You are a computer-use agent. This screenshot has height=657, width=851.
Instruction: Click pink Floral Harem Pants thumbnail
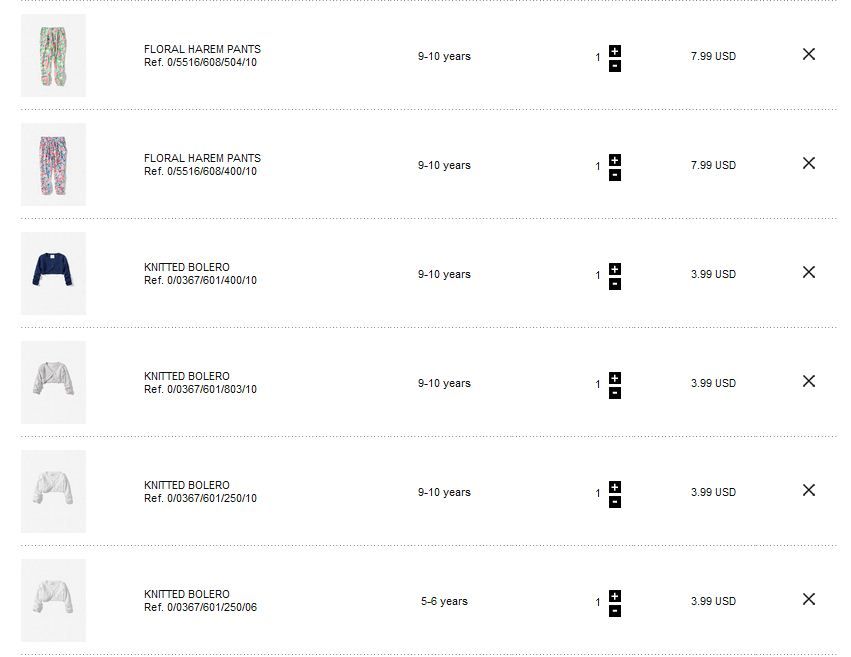pos(53,164)
